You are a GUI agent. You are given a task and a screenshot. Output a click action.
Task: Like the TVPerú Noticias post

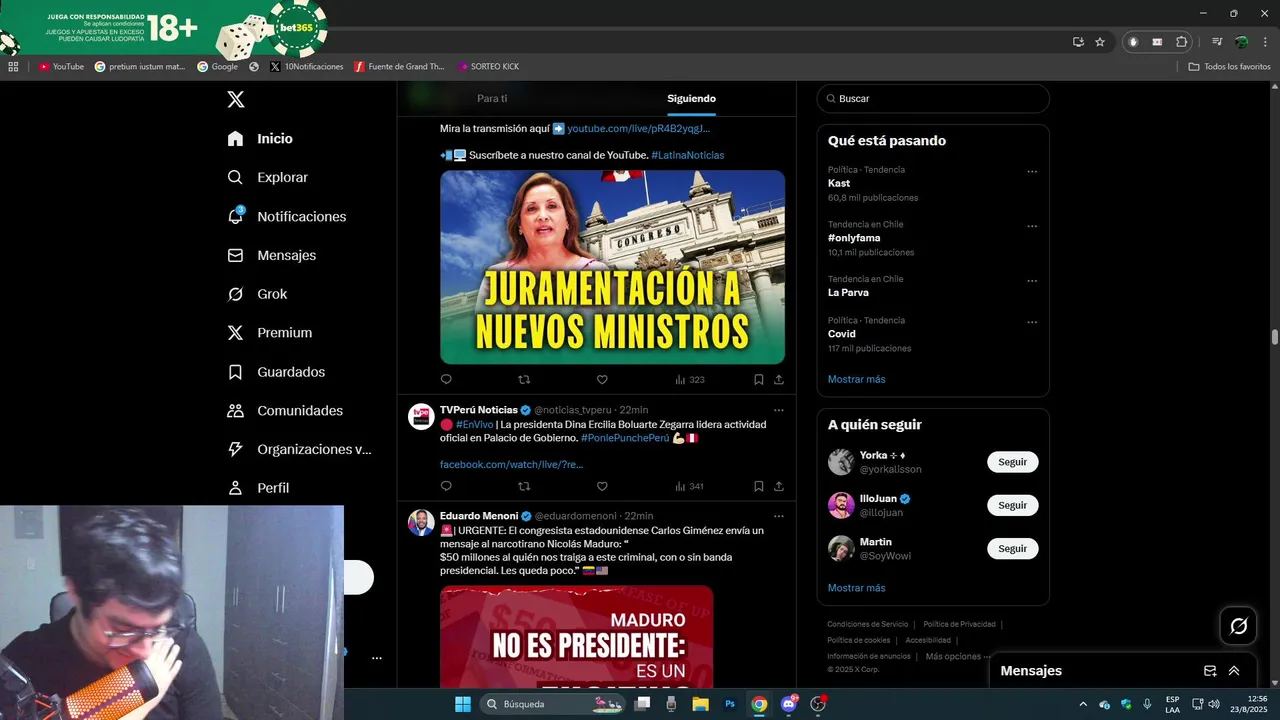602,486
